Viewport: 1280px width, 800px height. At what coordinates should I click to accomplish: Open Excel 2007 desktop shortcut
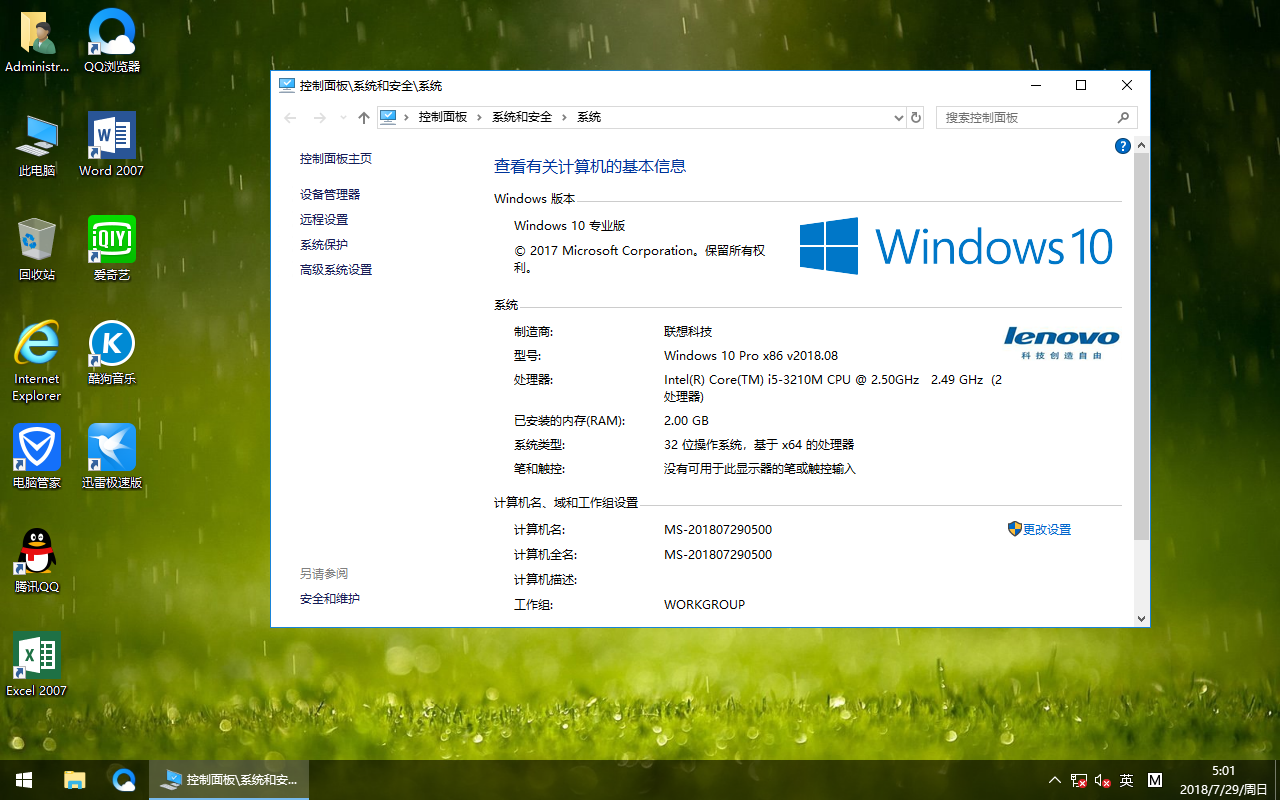tap(37, 666)
